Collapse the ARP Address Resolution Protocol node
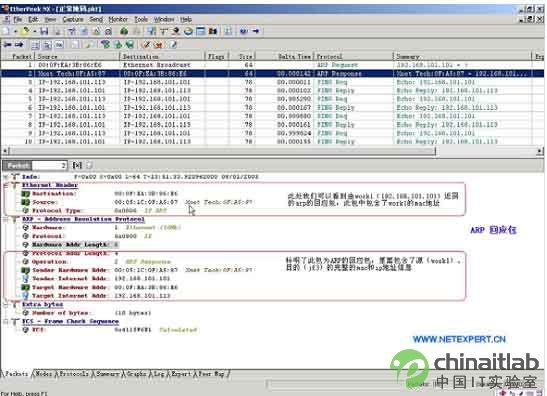The image size is (547, 396). click(6, 219)
